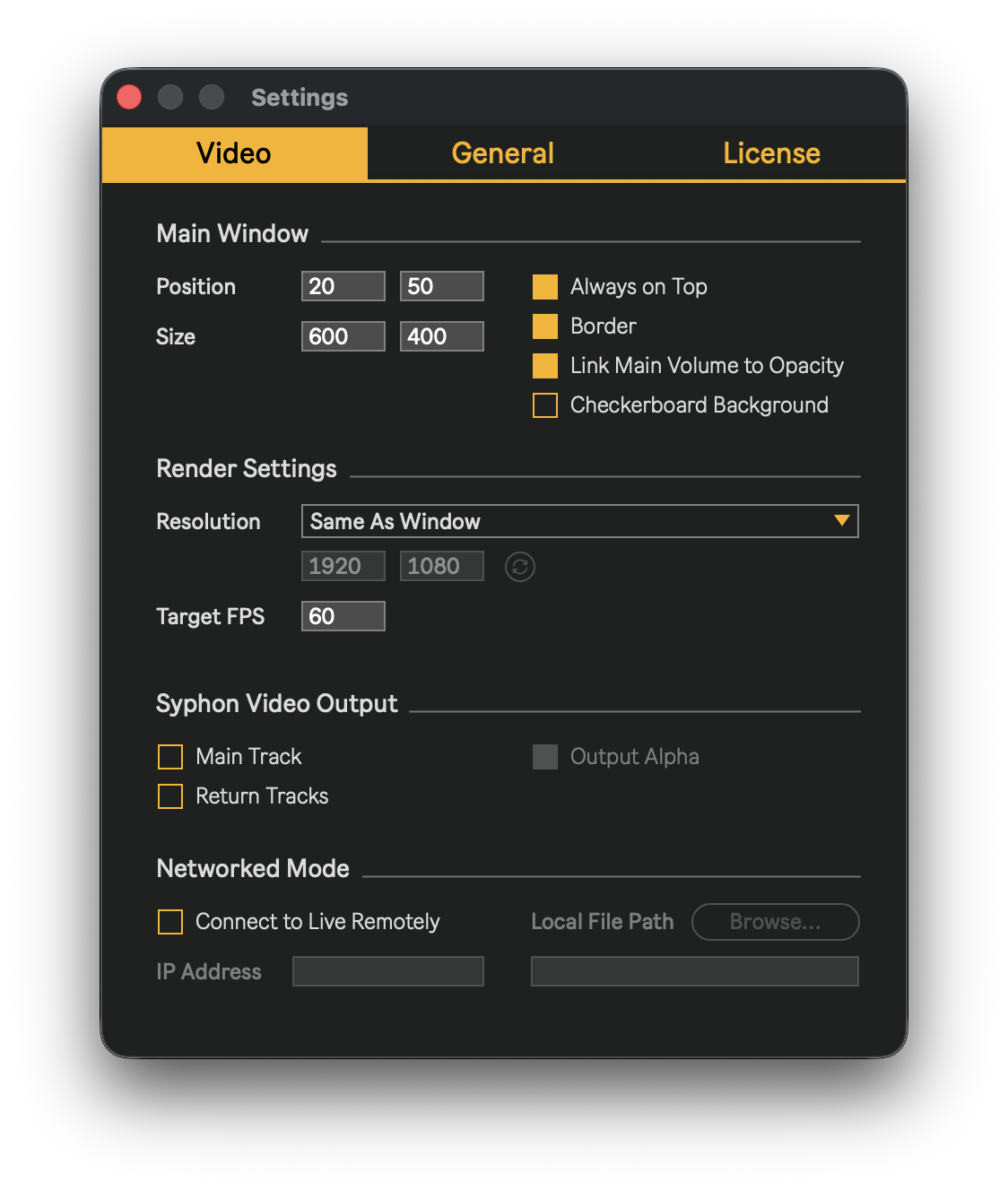Viewport: 1008px width, 1191px height.
Task: Click the IP Address input field
Action: [x=387, y=971]
